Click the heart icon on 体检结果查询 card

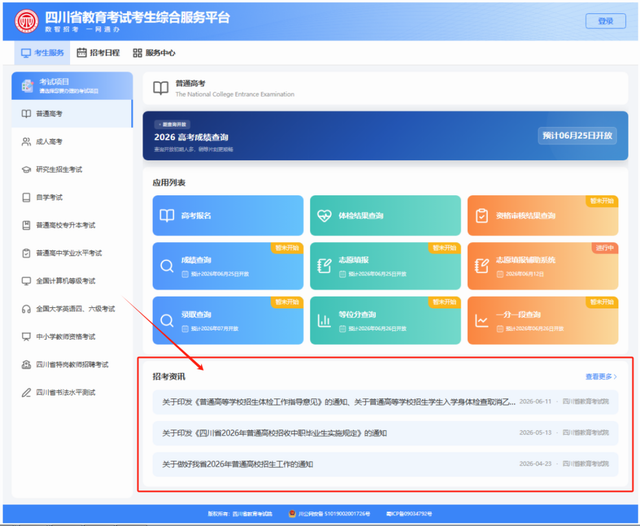[324, 215]
